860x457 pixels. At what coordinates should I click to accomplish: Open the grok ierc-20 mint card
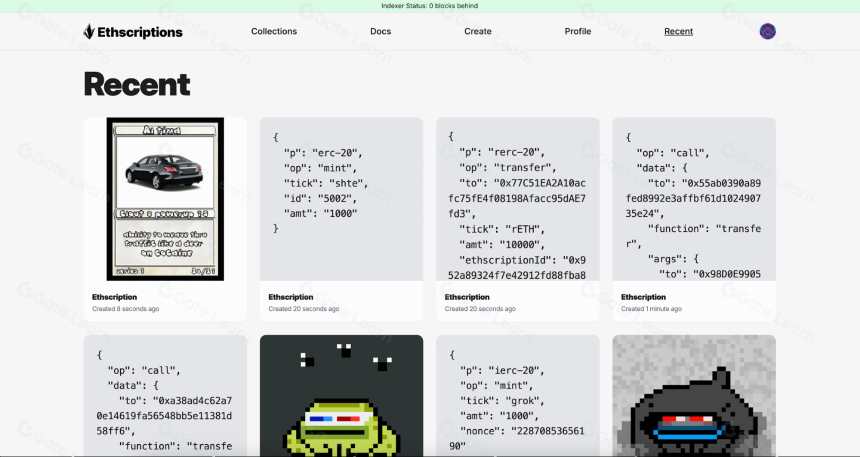(x=518, y=396)
